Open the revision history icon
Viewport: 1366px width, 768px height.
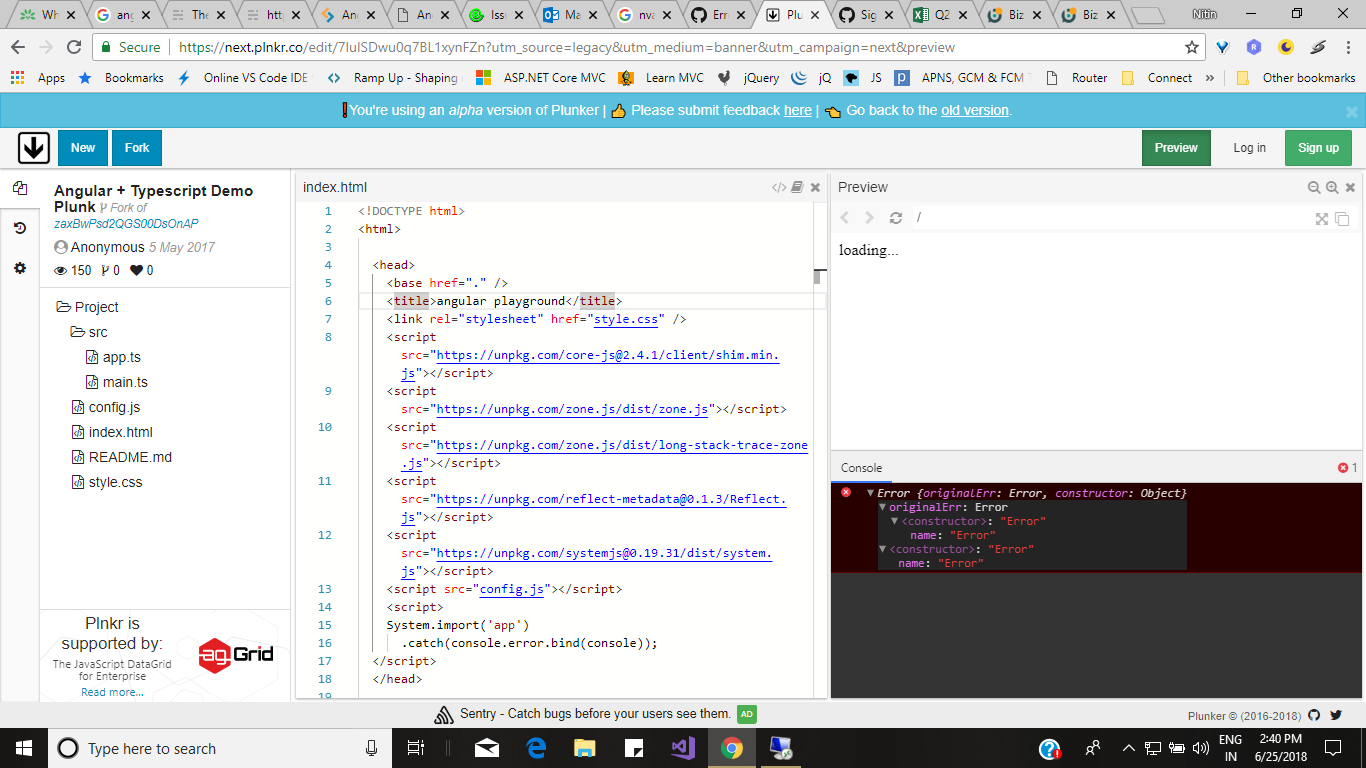click(20, 226)
